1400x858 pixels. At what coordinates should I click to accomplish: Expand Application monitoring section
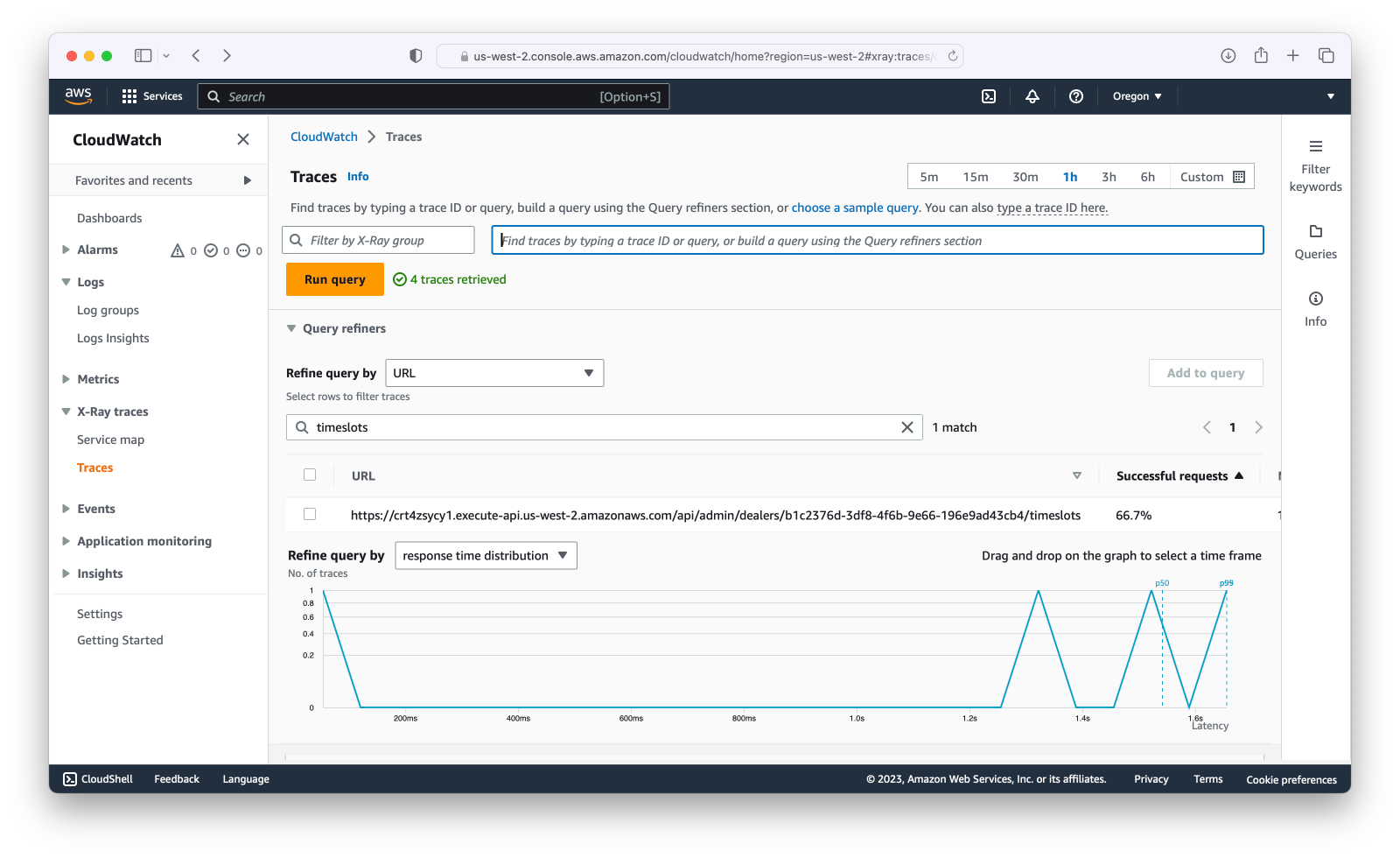tap(66, 541)
